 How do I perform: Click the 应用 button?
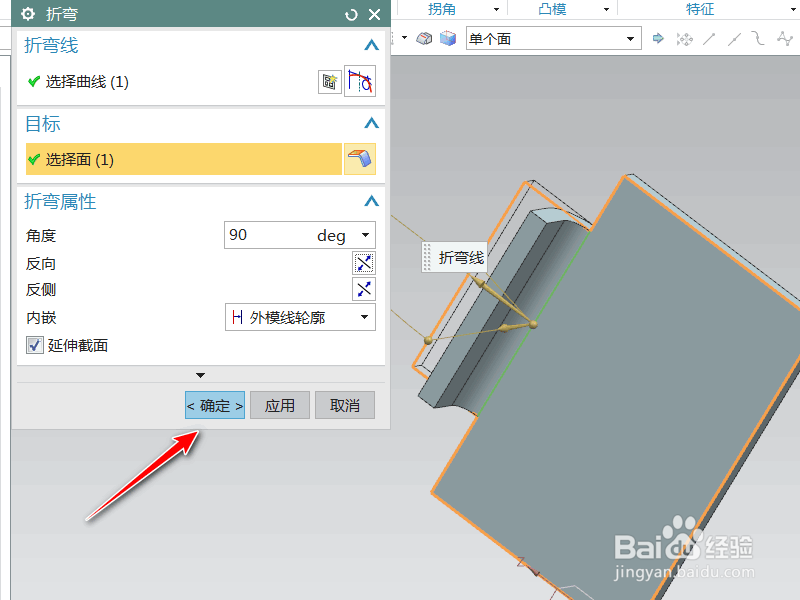tap(280, 405)
